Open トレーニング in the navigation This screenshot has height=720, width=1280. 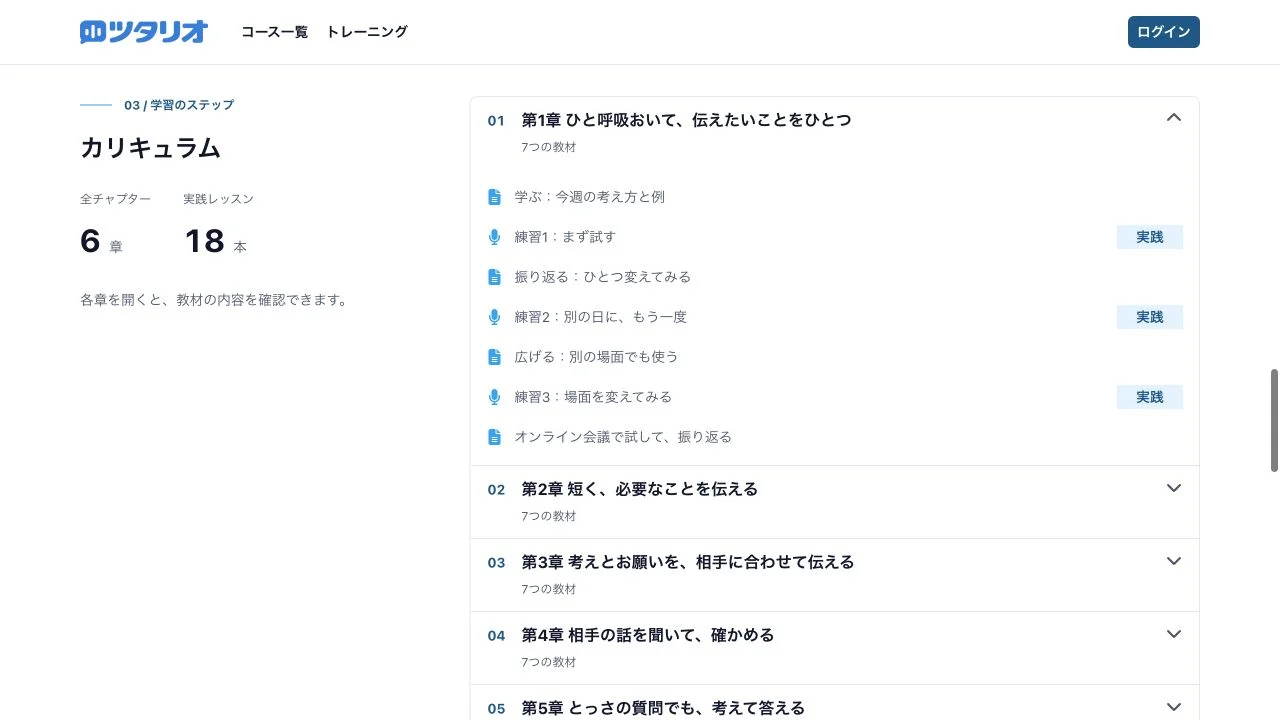click(x=367, y=32)
